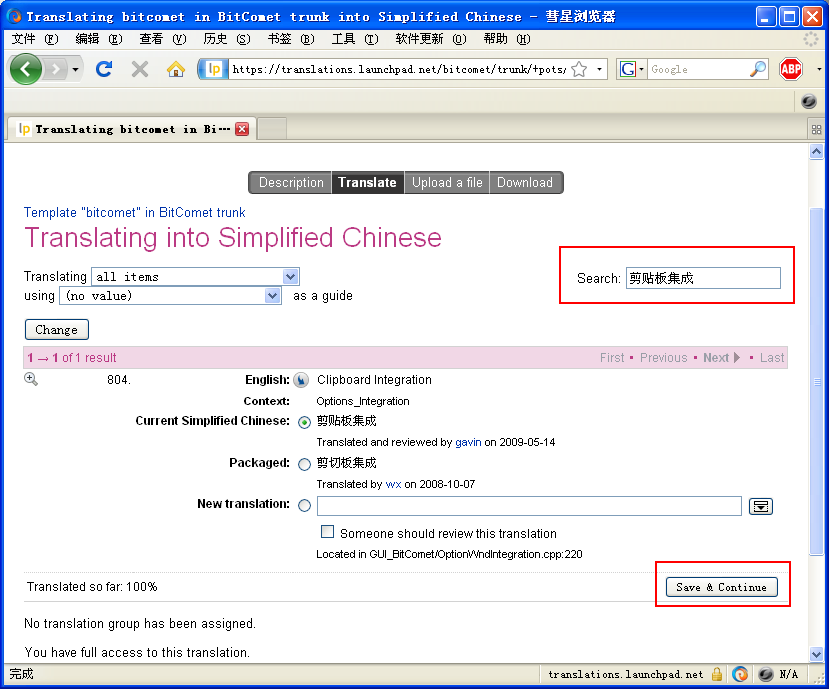This screenshot has height=689, width=829.
Task: Select the Packaged translation radio button
Action: (x=304, y=464)
